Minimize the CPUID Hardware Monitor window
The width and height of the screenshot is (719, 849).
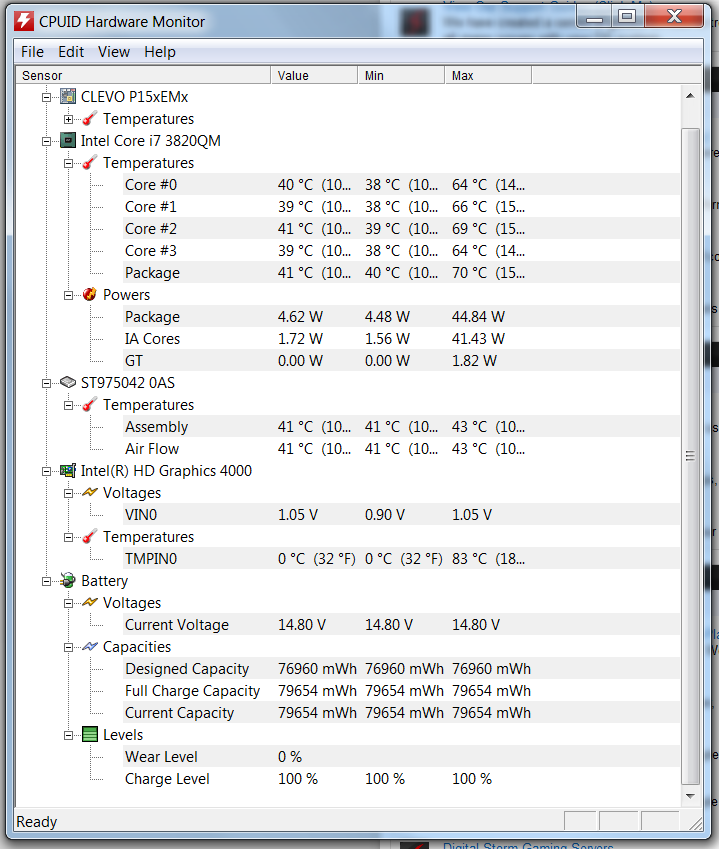click(x=594, y=16)
